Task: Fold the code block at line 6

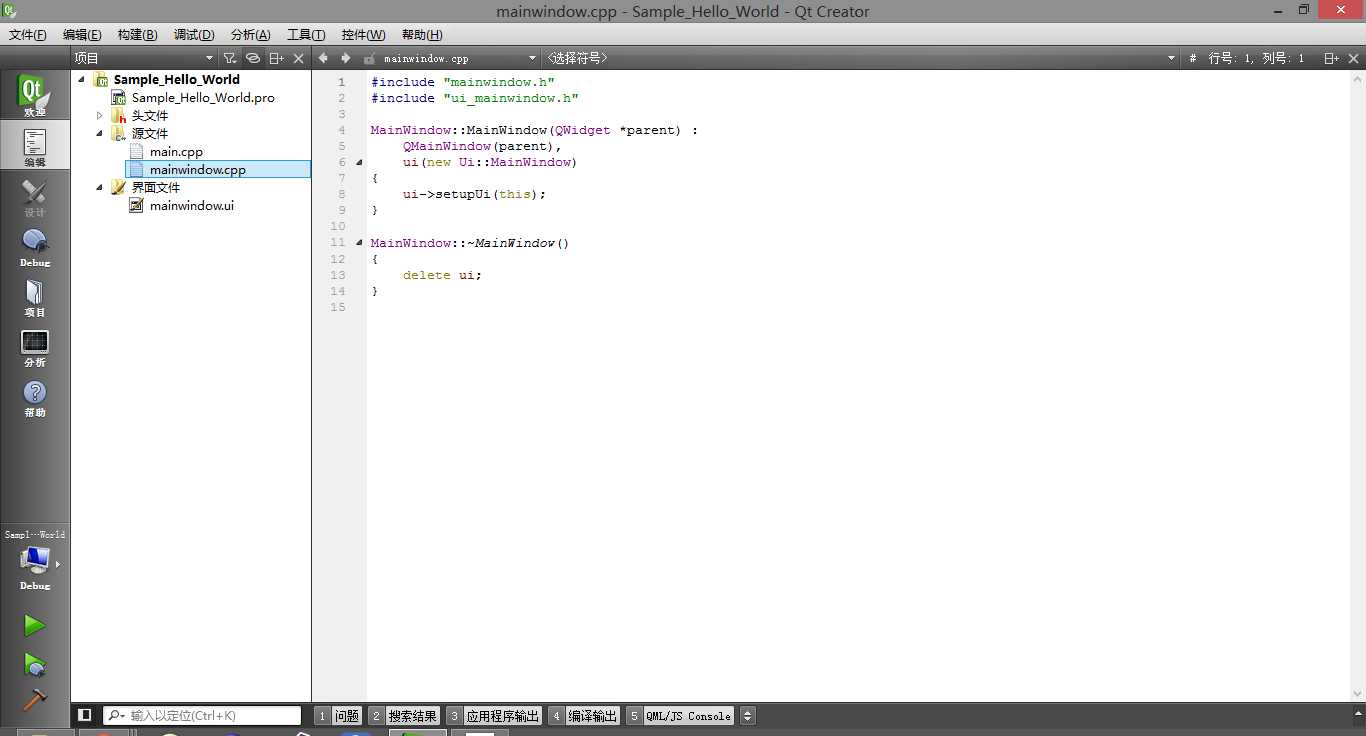Action: [359, 162]
